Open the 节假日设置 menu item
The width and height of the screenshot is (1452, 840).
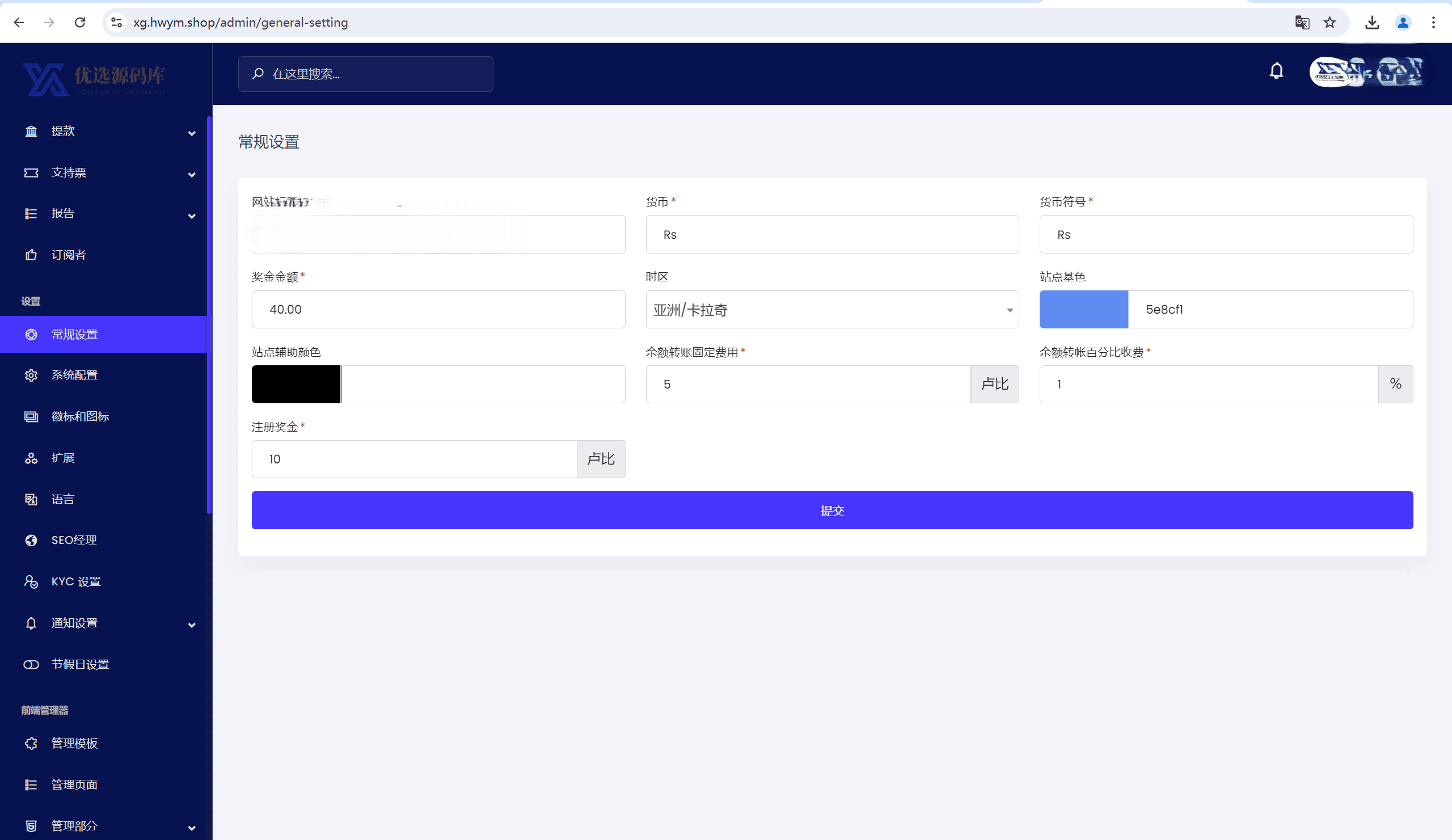point(80,665)
